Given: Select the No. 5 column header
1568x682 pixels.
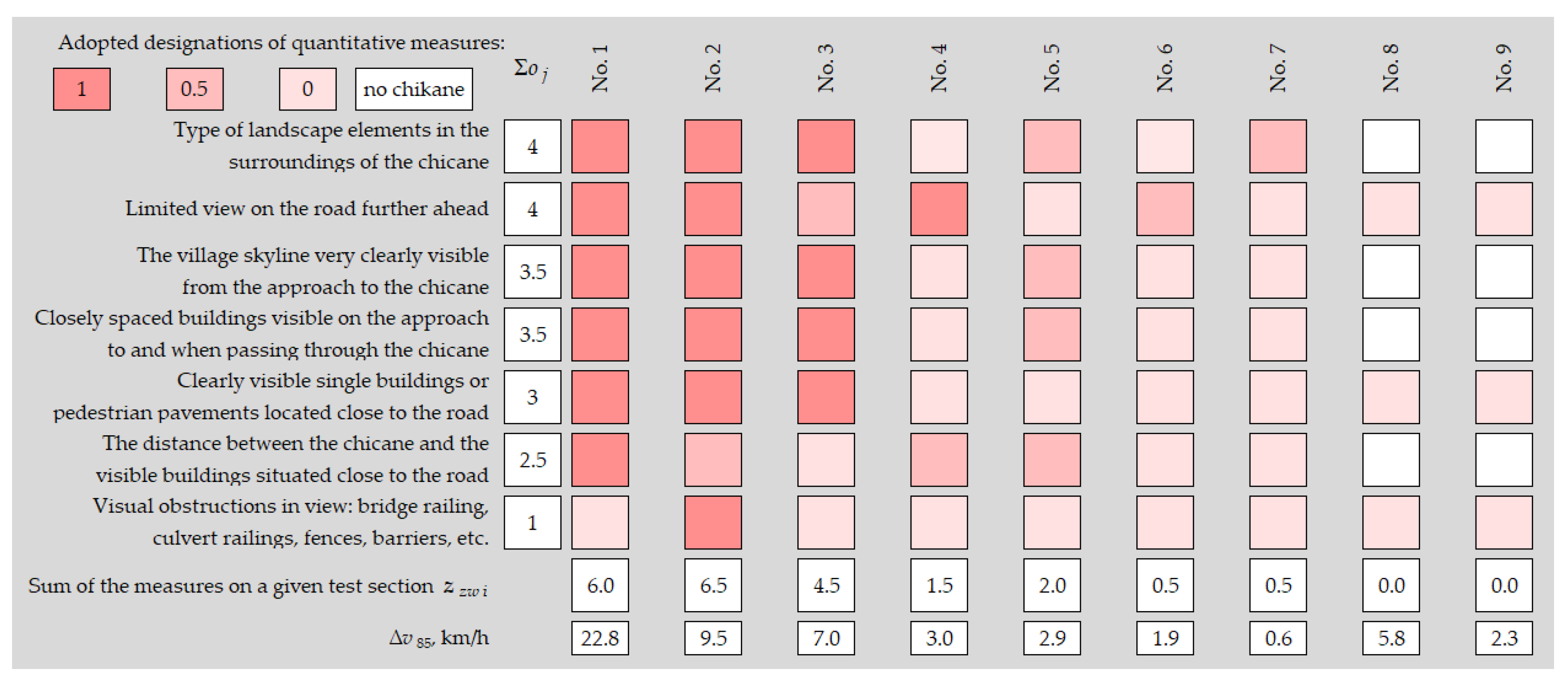Looking at the screenshot, I should (1052, 68).
